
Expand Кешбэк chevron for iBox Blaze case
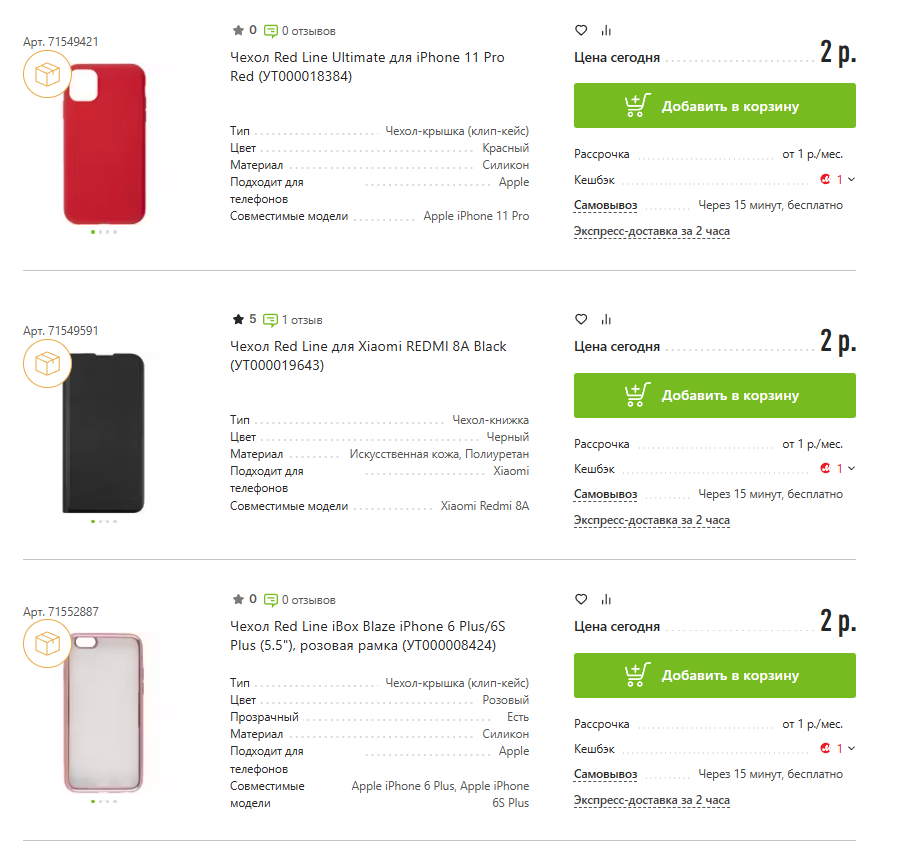pos(850,748)
